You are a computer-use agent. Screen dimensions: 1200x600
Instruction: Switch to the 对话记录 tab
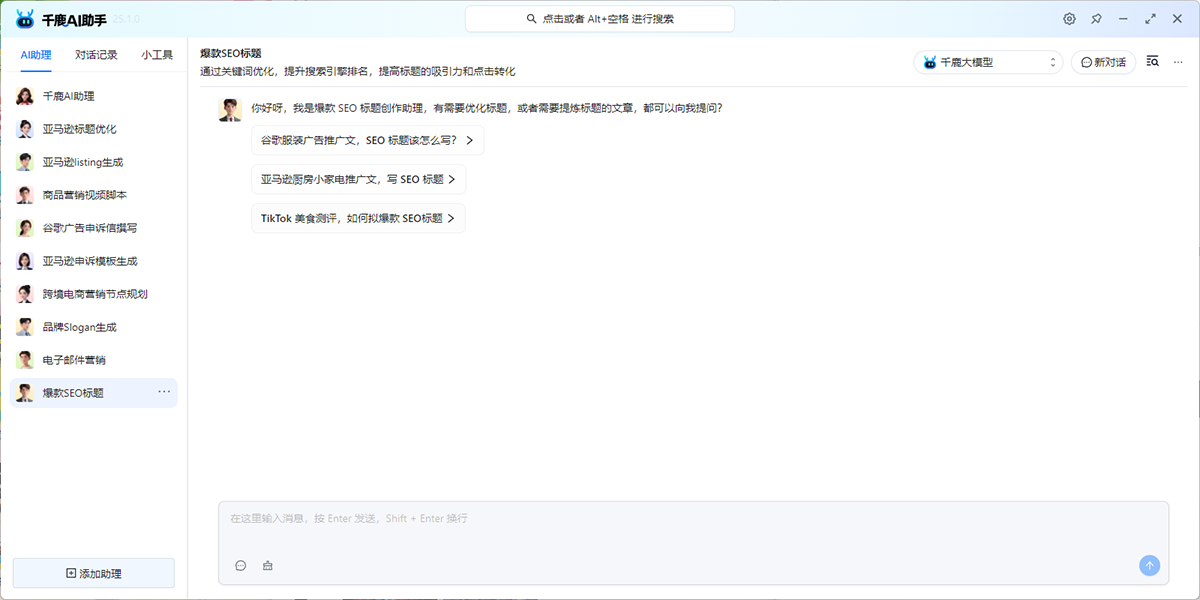[x=98, y=55]
